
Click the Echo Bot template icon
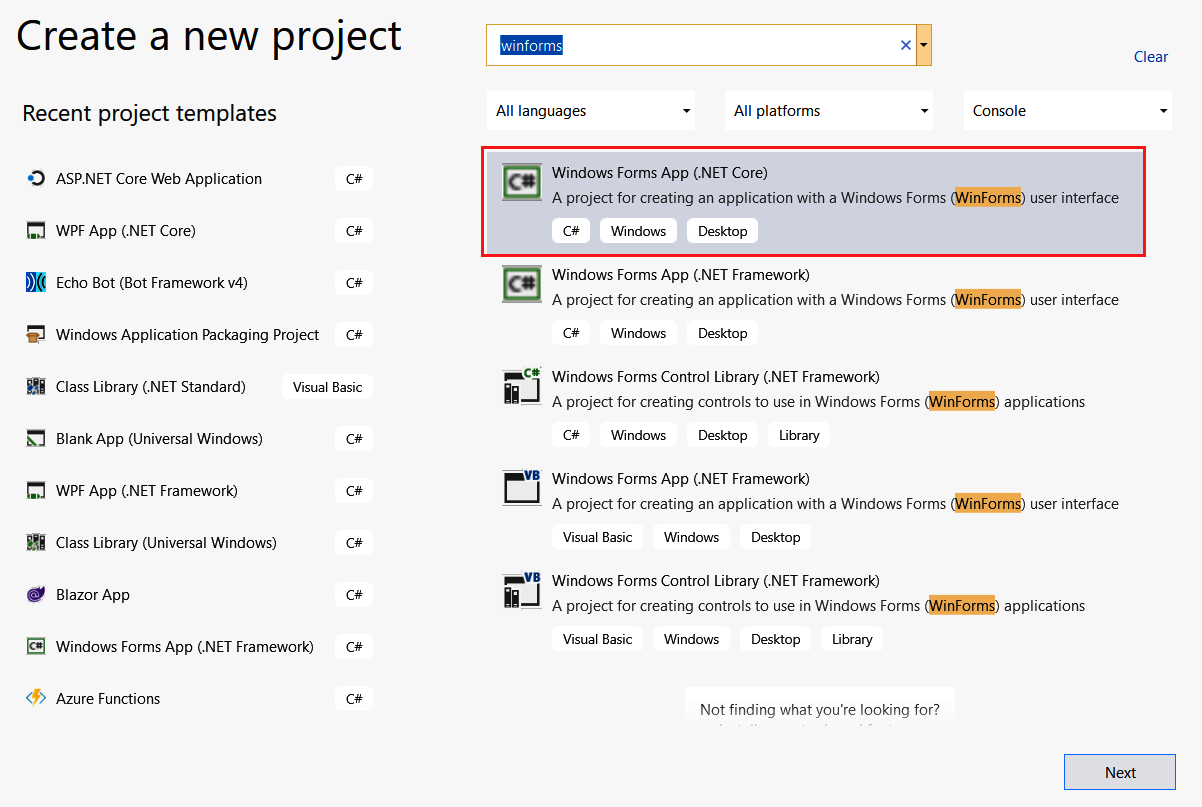coord(36,283)
